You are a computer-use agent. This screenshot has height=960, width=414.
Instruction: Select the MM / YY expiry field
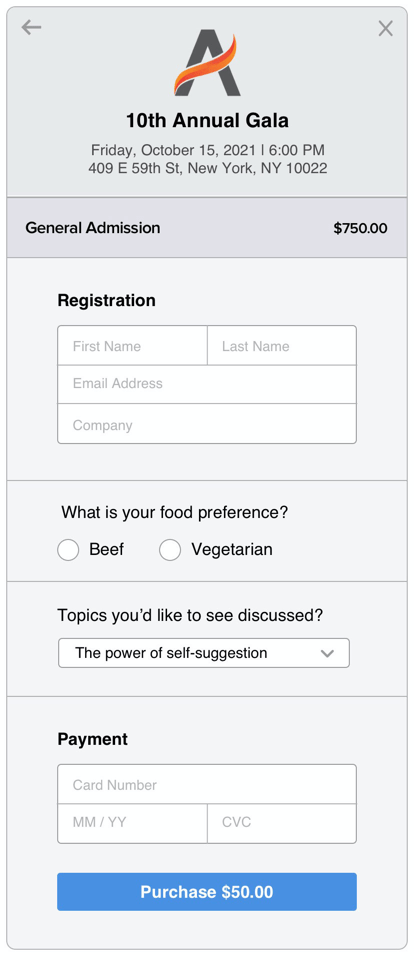pyautogui.click(x=132, y=823)
